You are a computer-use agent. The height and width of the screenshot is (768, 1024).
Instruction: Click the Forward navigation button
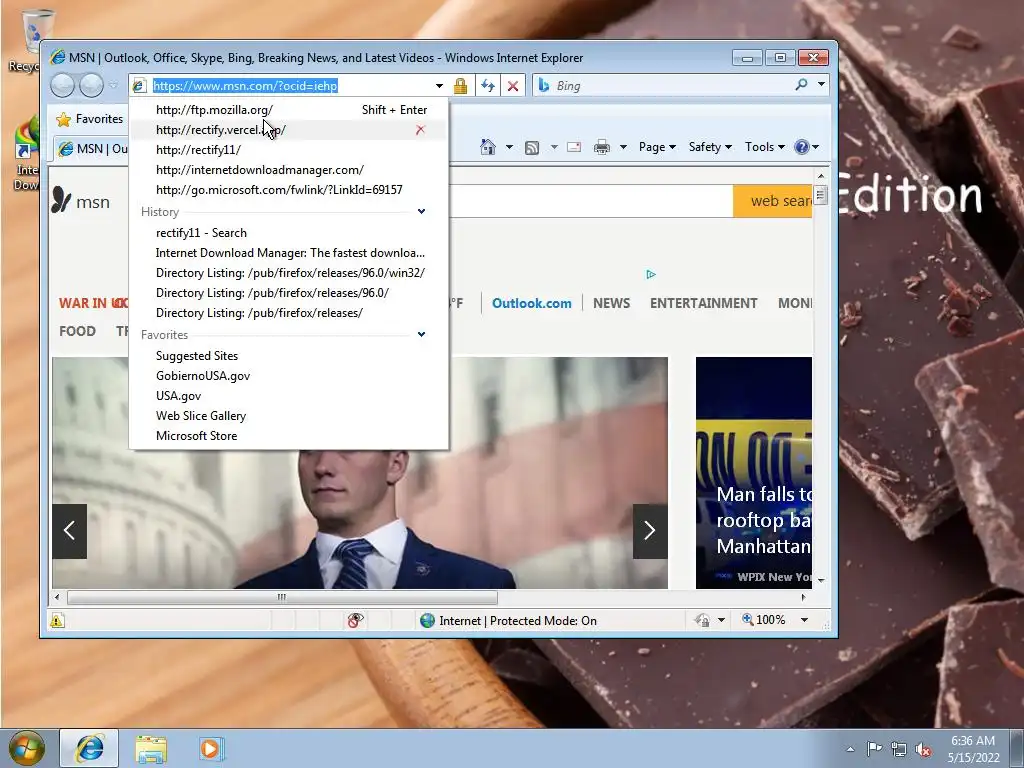pyautogui.click(x=91, y=86)
